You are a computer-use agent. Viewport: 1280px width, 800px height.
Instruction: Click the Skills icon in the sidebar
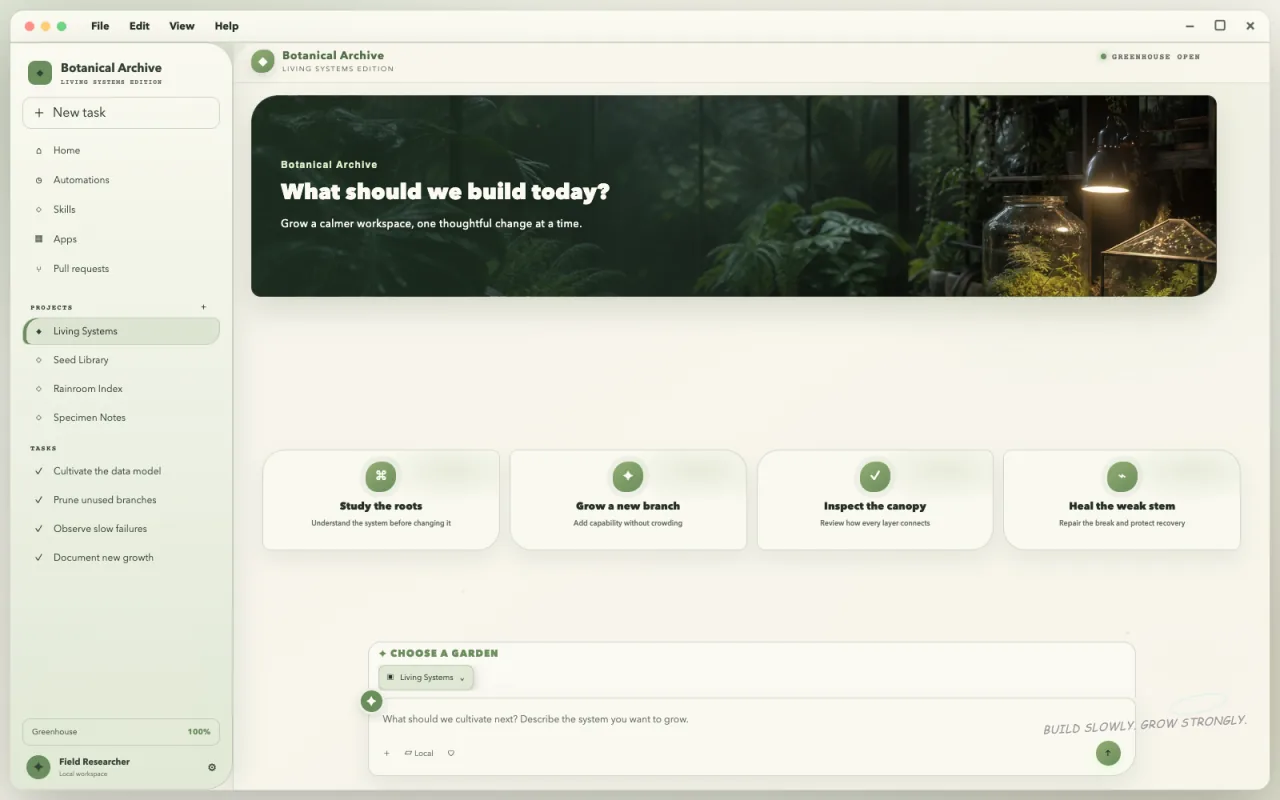(39, 210)
